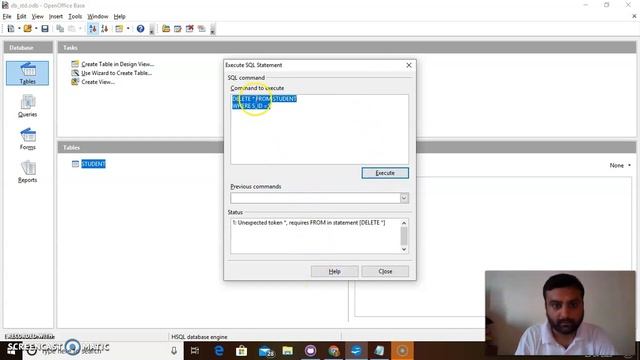640x360 pixels.
Task: Open Microsoft Edge from the taskbar
Action: (x=219, y=351)
